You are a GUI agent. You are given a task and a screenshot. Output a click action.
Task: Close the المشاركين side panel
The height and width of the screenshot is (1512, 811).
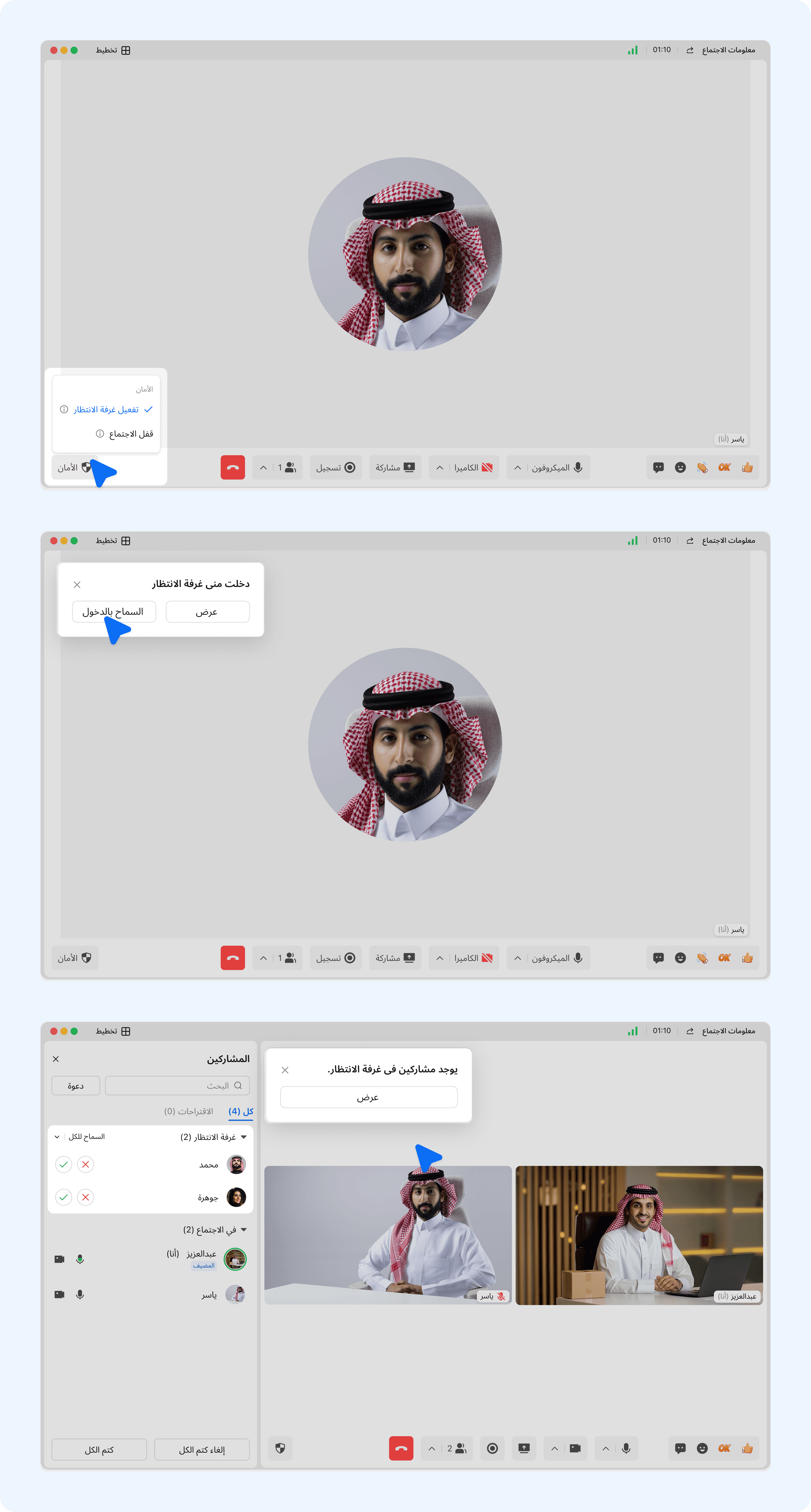click(x=56, y=1059)
